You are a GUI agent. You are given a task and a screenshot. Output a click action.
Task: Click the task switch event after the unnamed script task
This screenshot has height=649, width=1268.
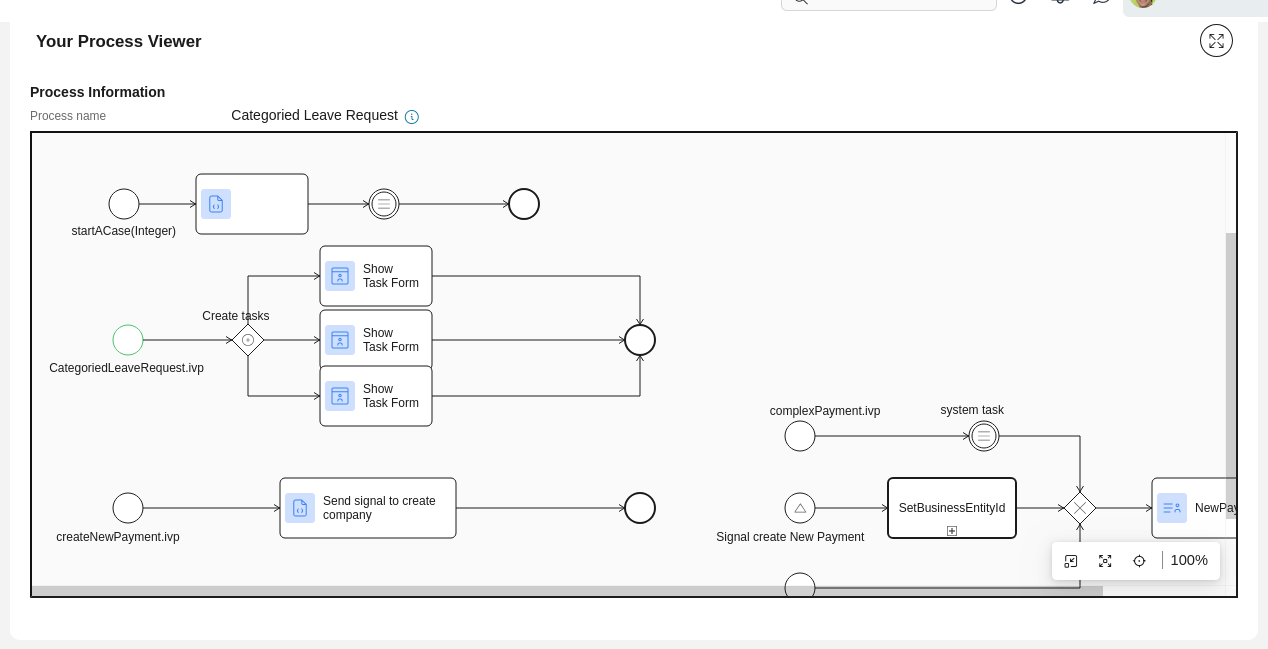point(384,204)
